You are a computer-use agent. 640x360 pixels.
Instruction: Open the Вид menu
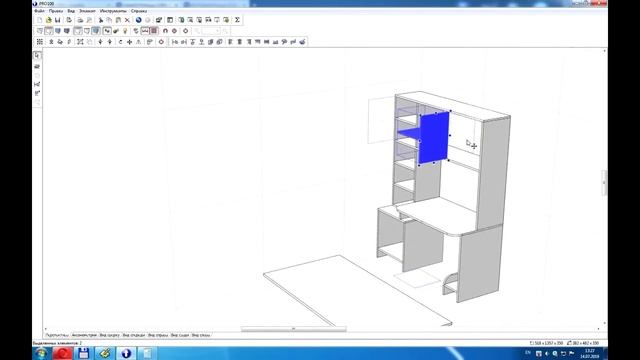coord(71,11)
